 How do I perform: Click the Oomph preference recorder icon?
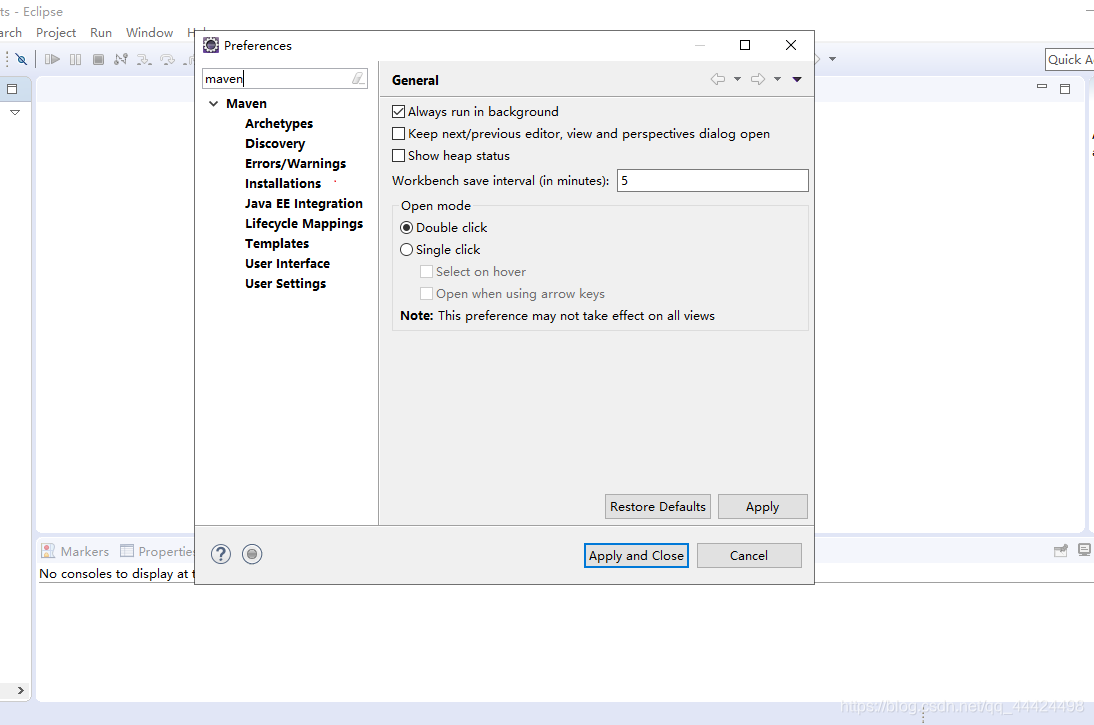(252, 554)
